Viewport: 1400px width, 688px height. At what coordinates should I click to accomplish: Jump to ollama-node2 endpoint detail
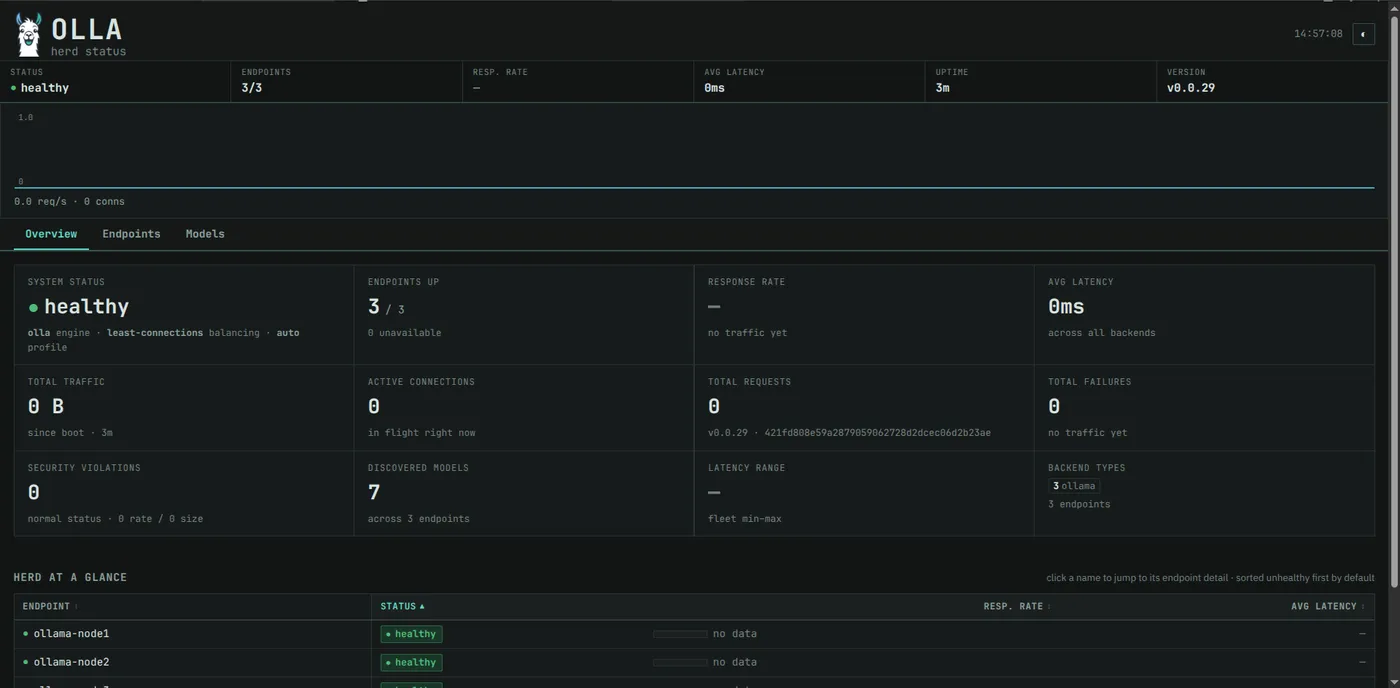tap(71, 662)
